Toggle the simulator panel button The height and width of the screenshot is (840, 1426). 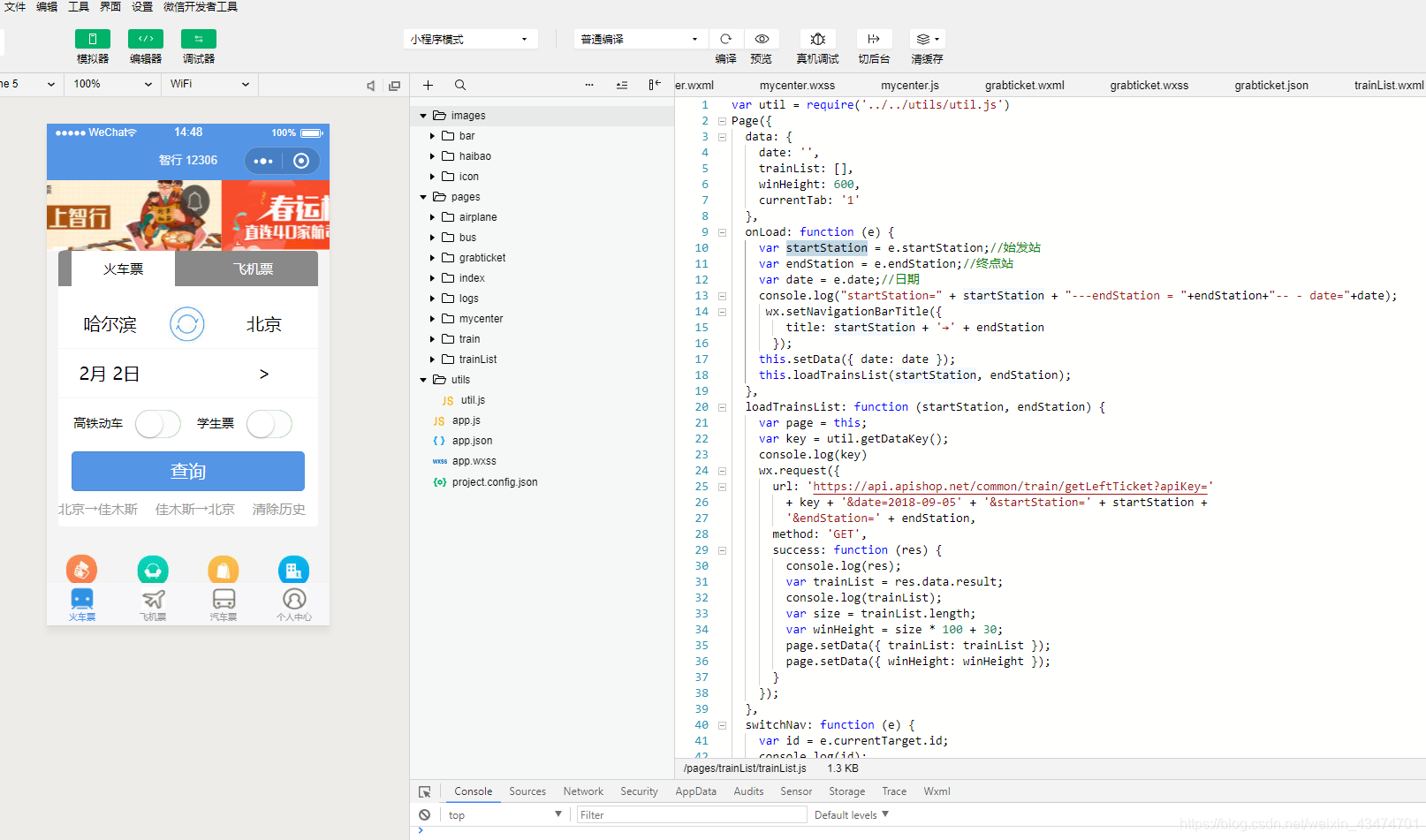pyautogui.click(x=93, y=39)
